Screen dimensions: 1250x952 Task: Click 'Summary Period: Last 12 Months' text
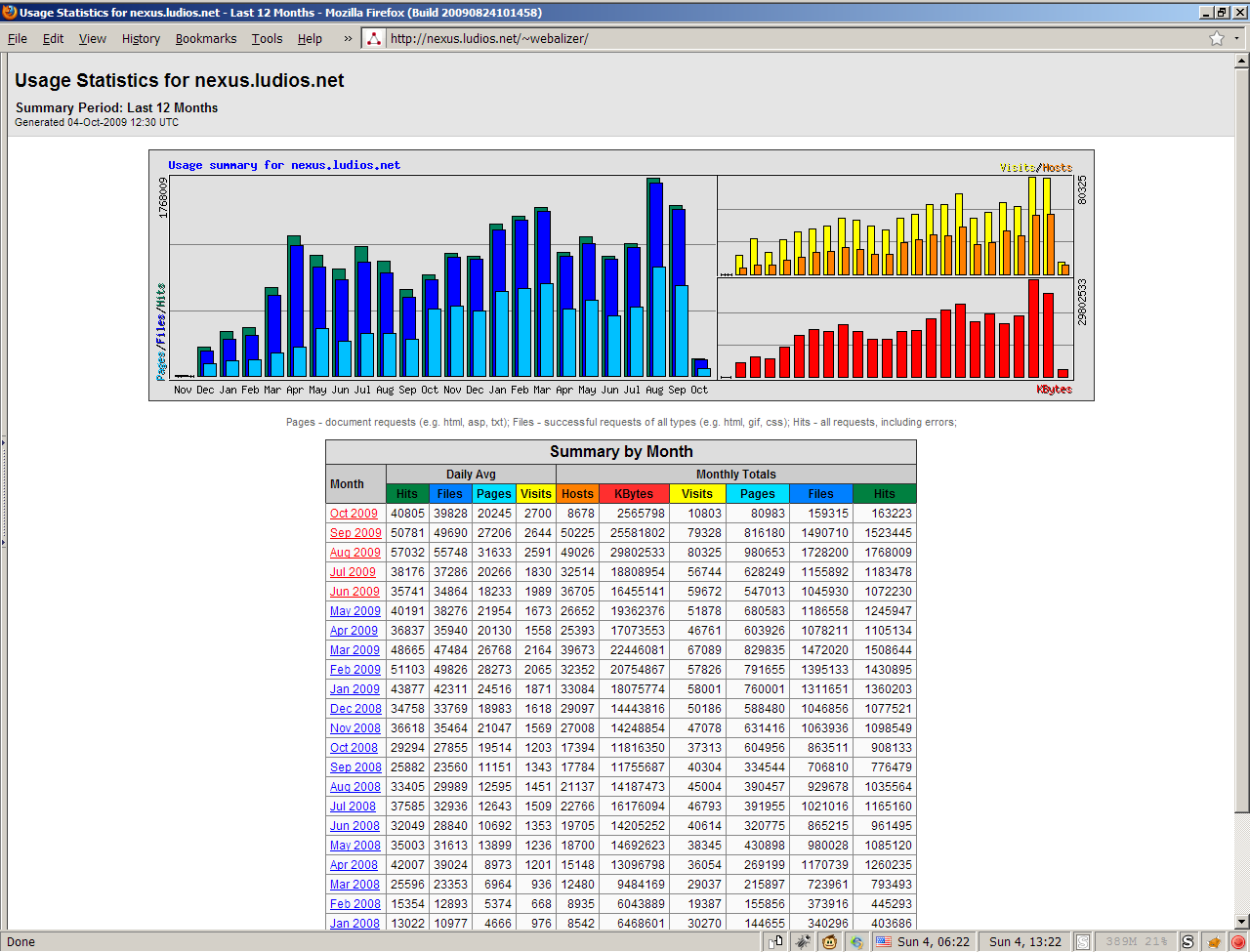pos(116,108)
